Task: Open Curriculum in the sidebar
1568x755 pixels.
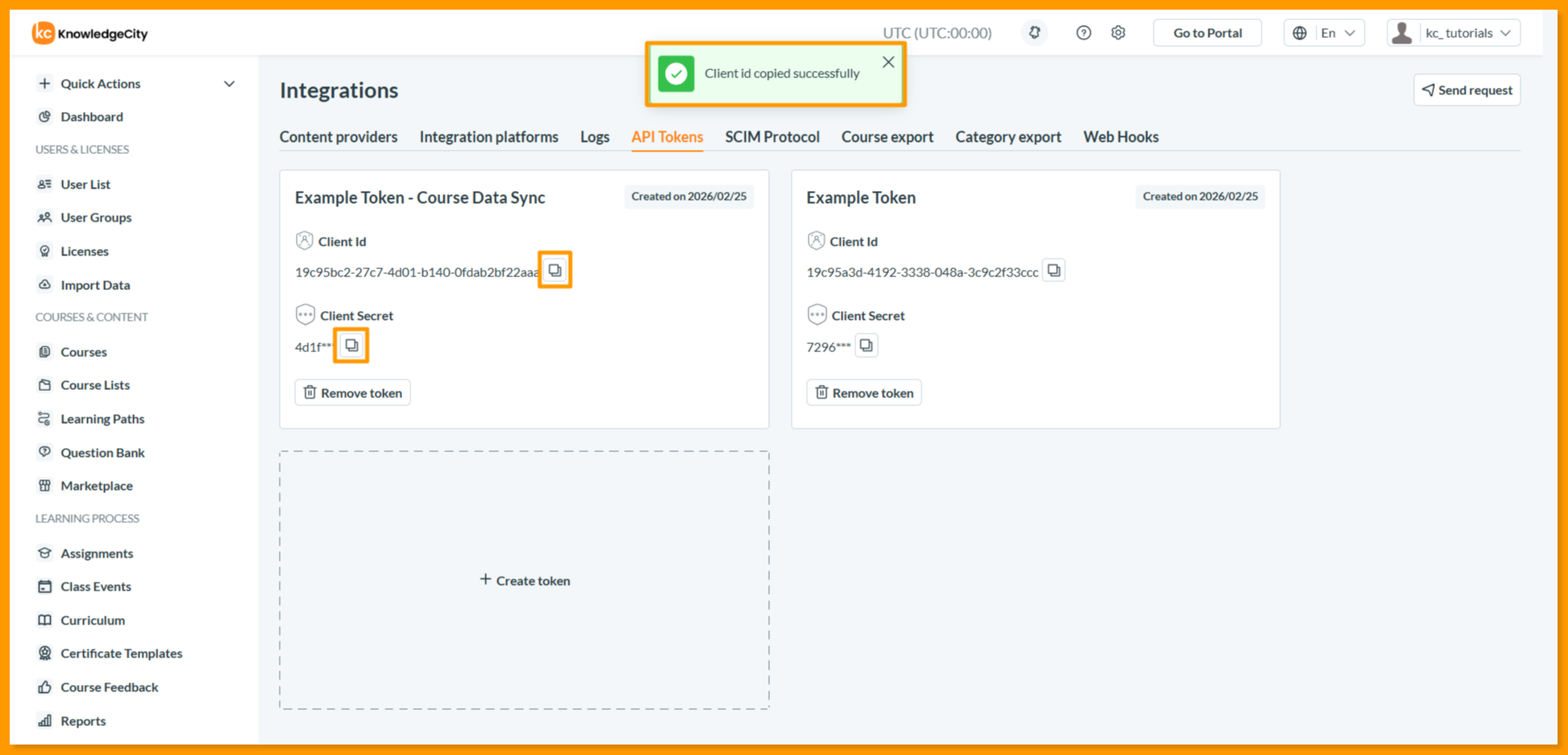Action: click(93, 620)
